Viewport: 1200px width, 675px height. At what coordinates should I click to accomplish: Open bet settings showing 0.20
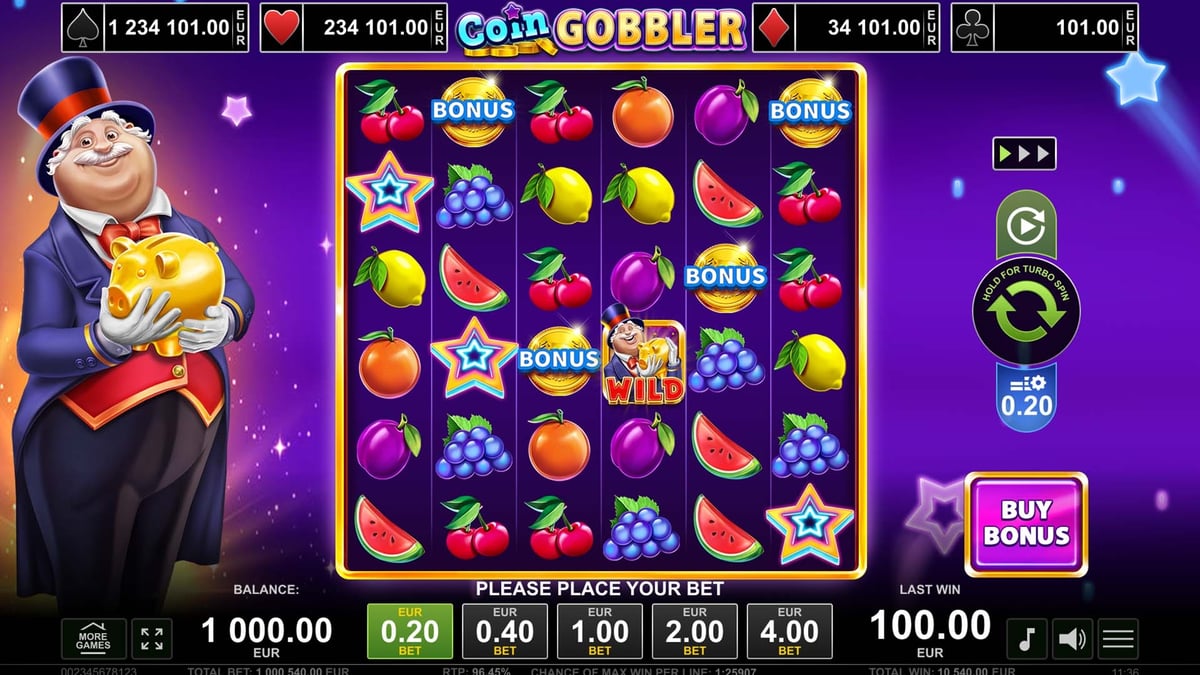[x=1026, y=398]
